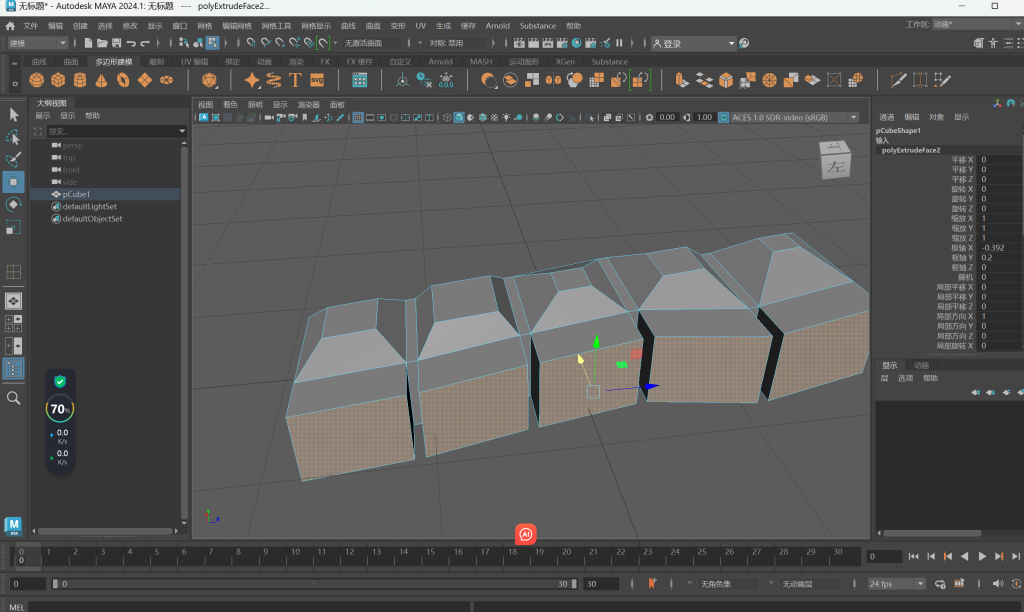This screenshot has height=612, width=1024.
Task: Click the viewport exposure value field
Action: coord(667,118)
